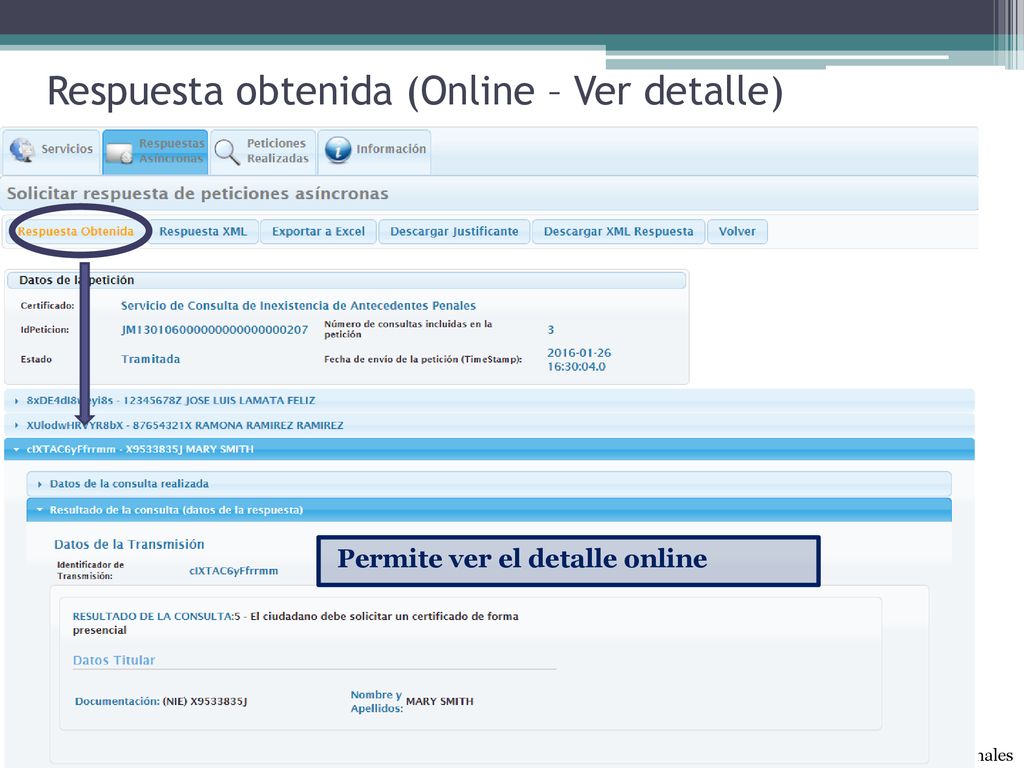
Task: Open the Servicios menu label
Action: point(67,149)
